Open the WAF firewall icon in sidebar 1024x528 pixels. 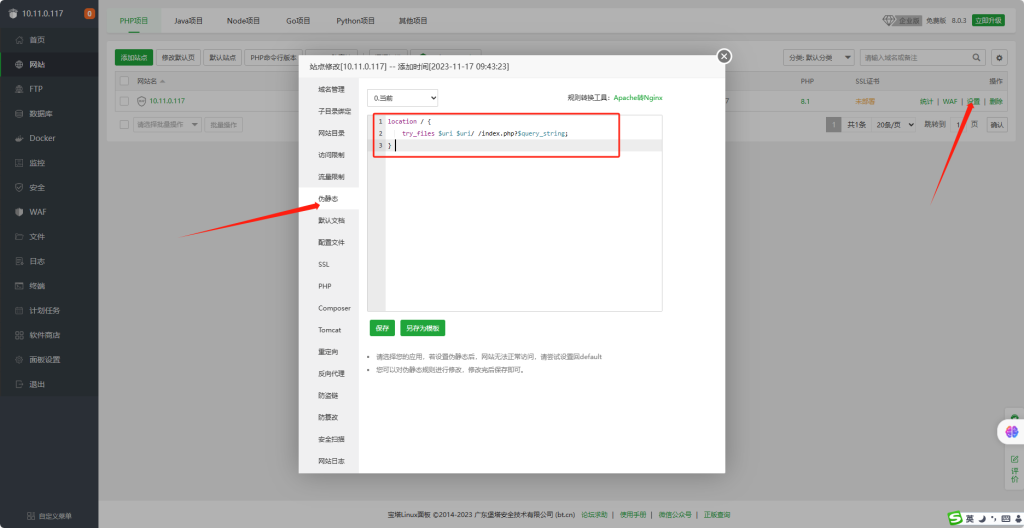[x=19, y=212]
